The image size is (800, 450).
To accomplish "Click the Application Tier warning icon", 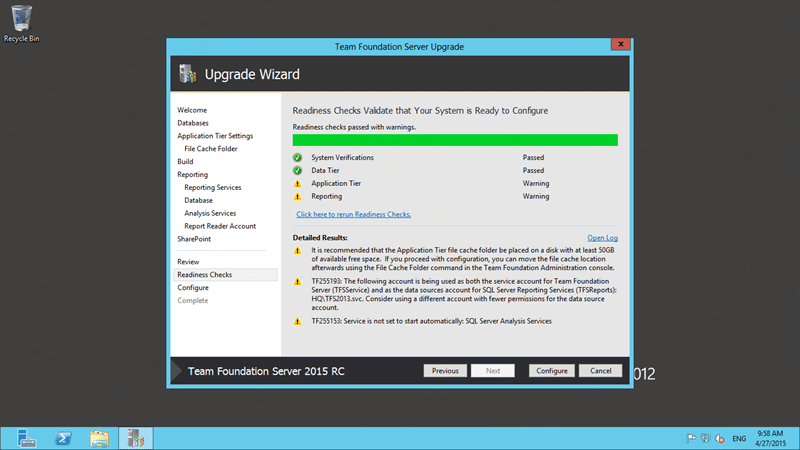I will click(297, 183).
